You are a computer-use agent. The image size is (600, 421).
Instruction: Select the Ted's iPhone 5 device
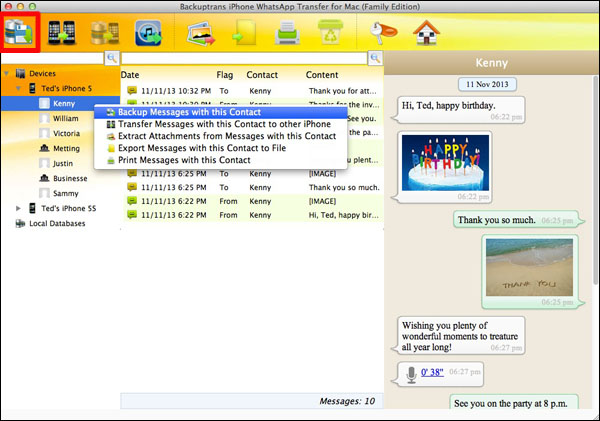(x=67, y=88)
